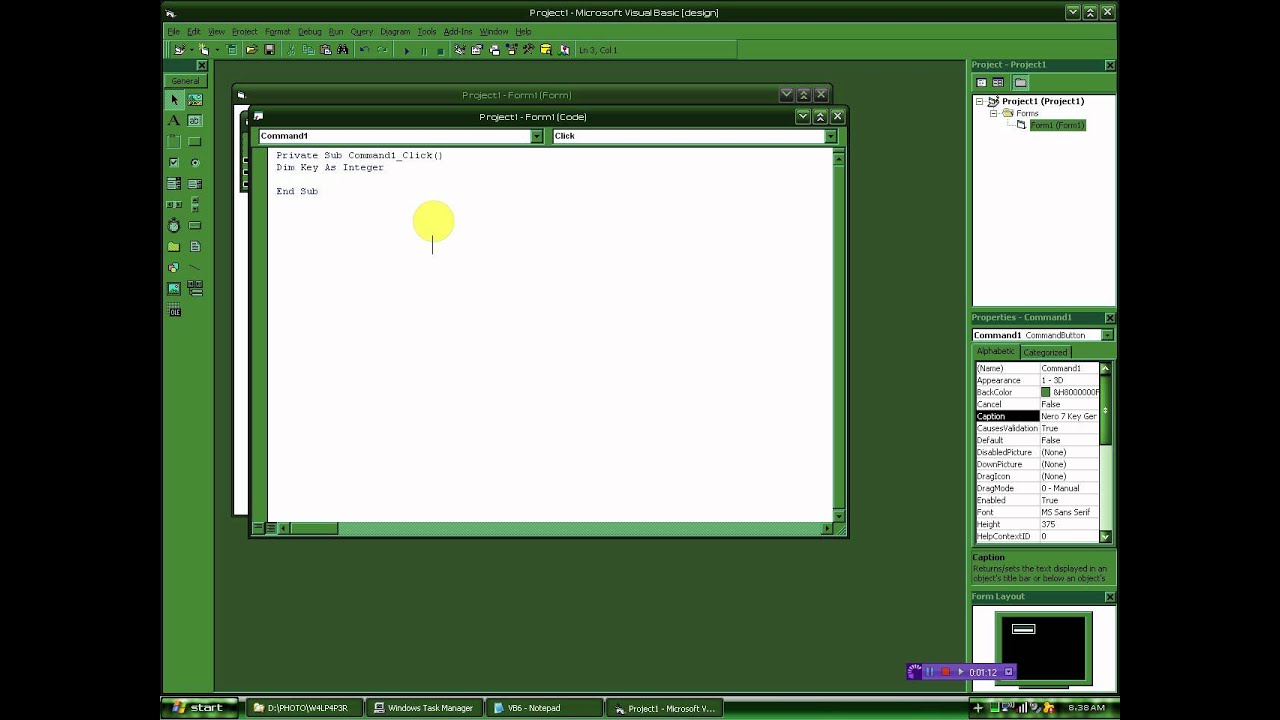Open the Command1 object dropdown in code window
1280x720 pixels.
point(536,136)
